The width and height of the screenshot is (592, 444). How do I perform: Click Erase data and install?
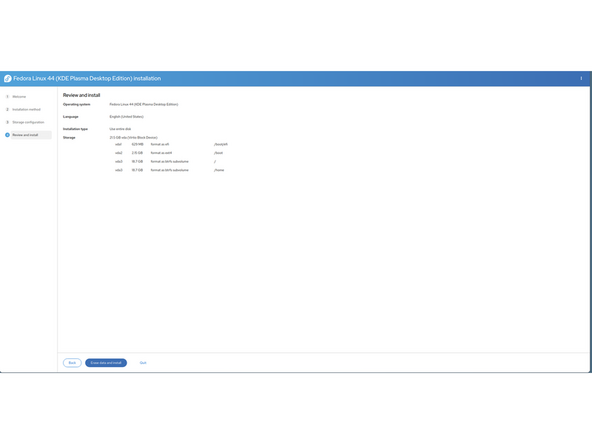click(x=106, y=363)
